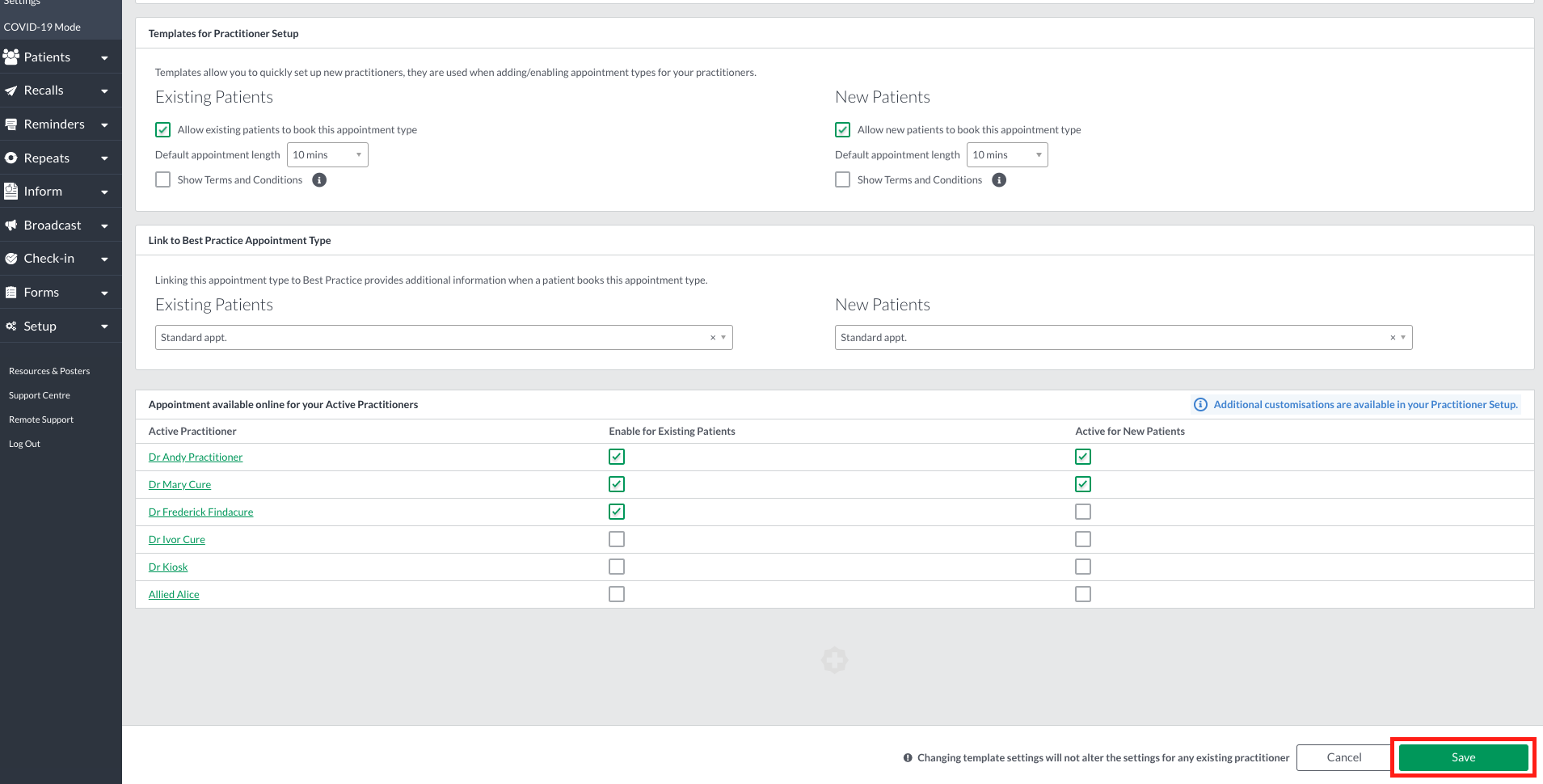Cancel the changes
1543x784 pixels.
pos(1344,757)
